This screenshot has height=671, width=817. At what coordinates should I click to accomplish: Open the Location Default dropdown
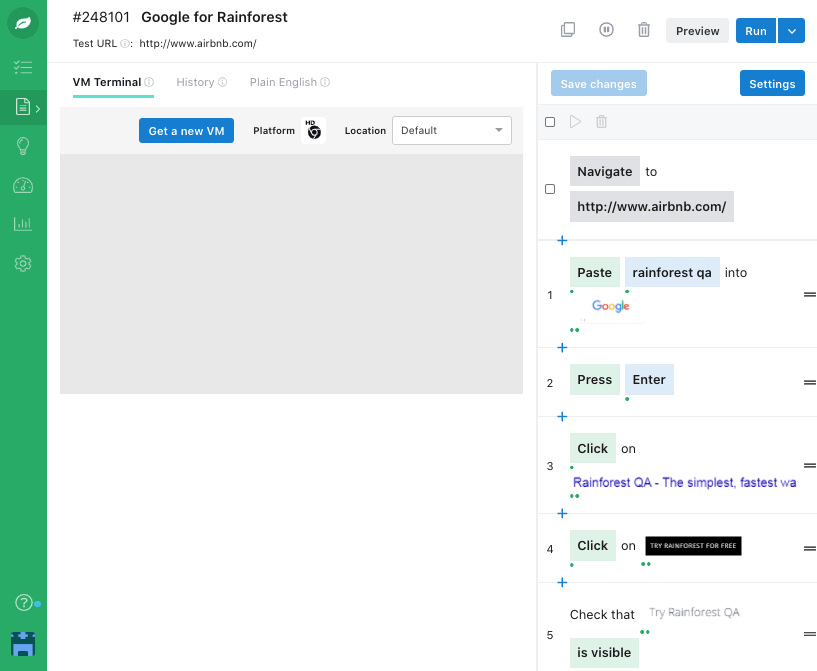click(x=452, y=130)
